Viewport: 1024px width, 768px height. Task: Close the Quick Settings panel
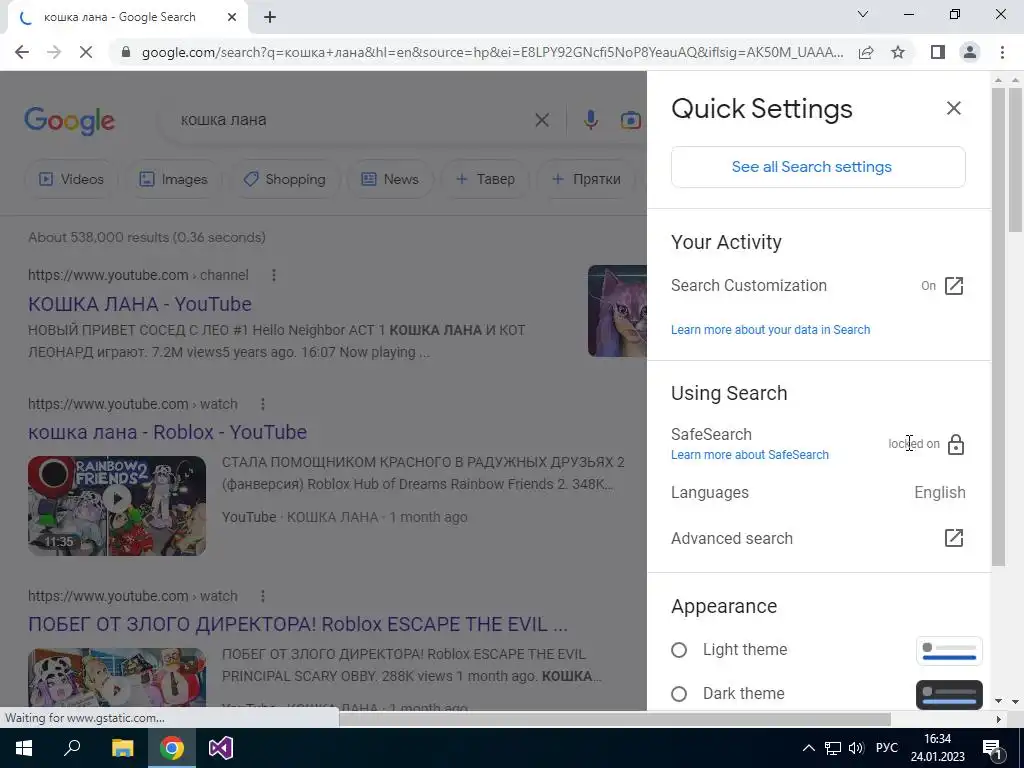click(953, 108)
